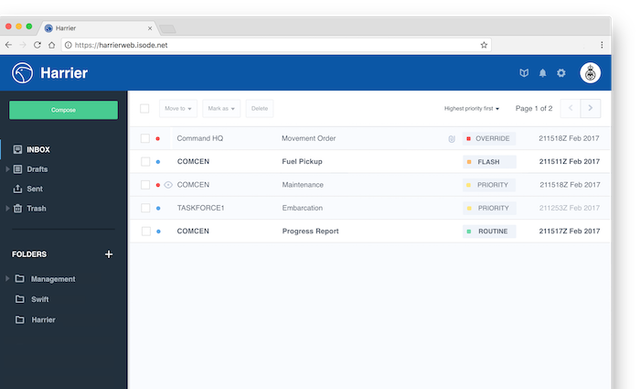Image resolution: width=640 pixels, height=389 pixels.
Task: Tick the select-all messages checkbox
Action: pos(144,109)
